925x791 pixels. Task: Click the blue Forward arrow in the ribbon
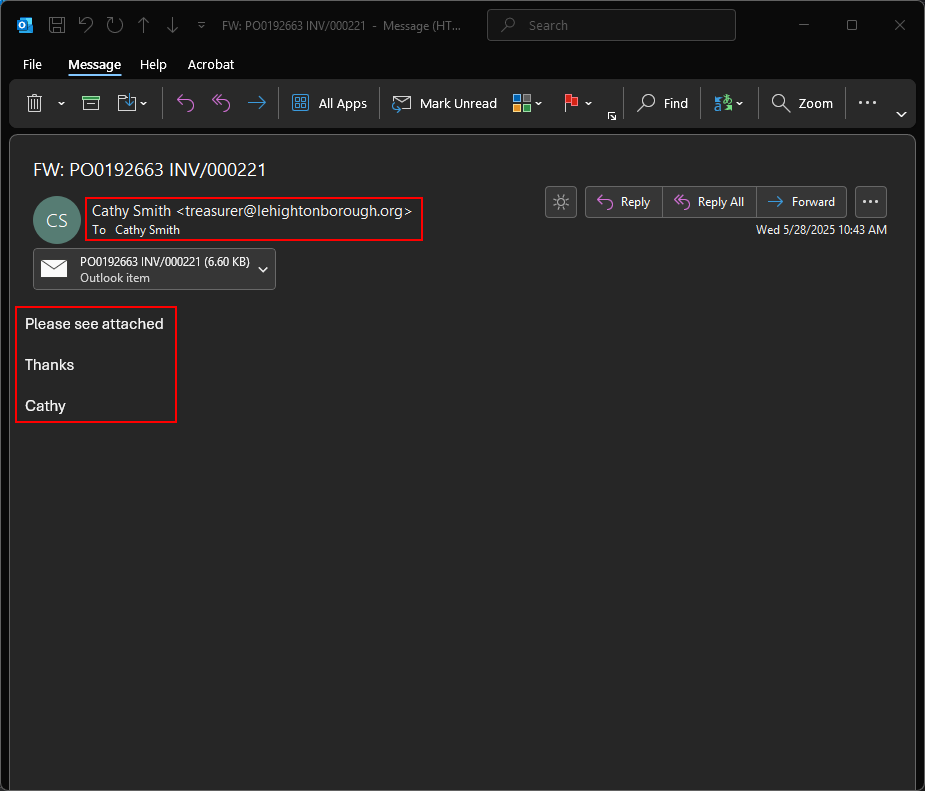[x=257, y=103]
